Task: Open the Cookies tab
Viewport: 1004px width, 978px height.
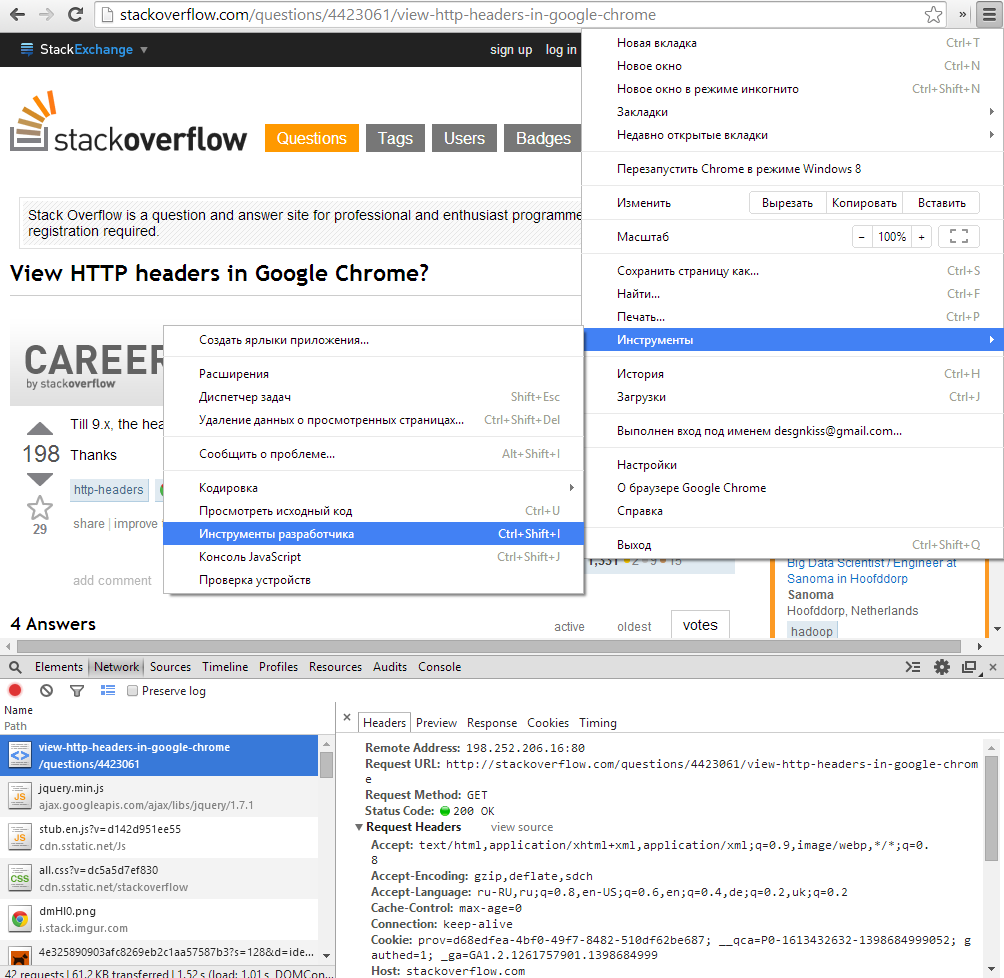Action: click(548, 722)
